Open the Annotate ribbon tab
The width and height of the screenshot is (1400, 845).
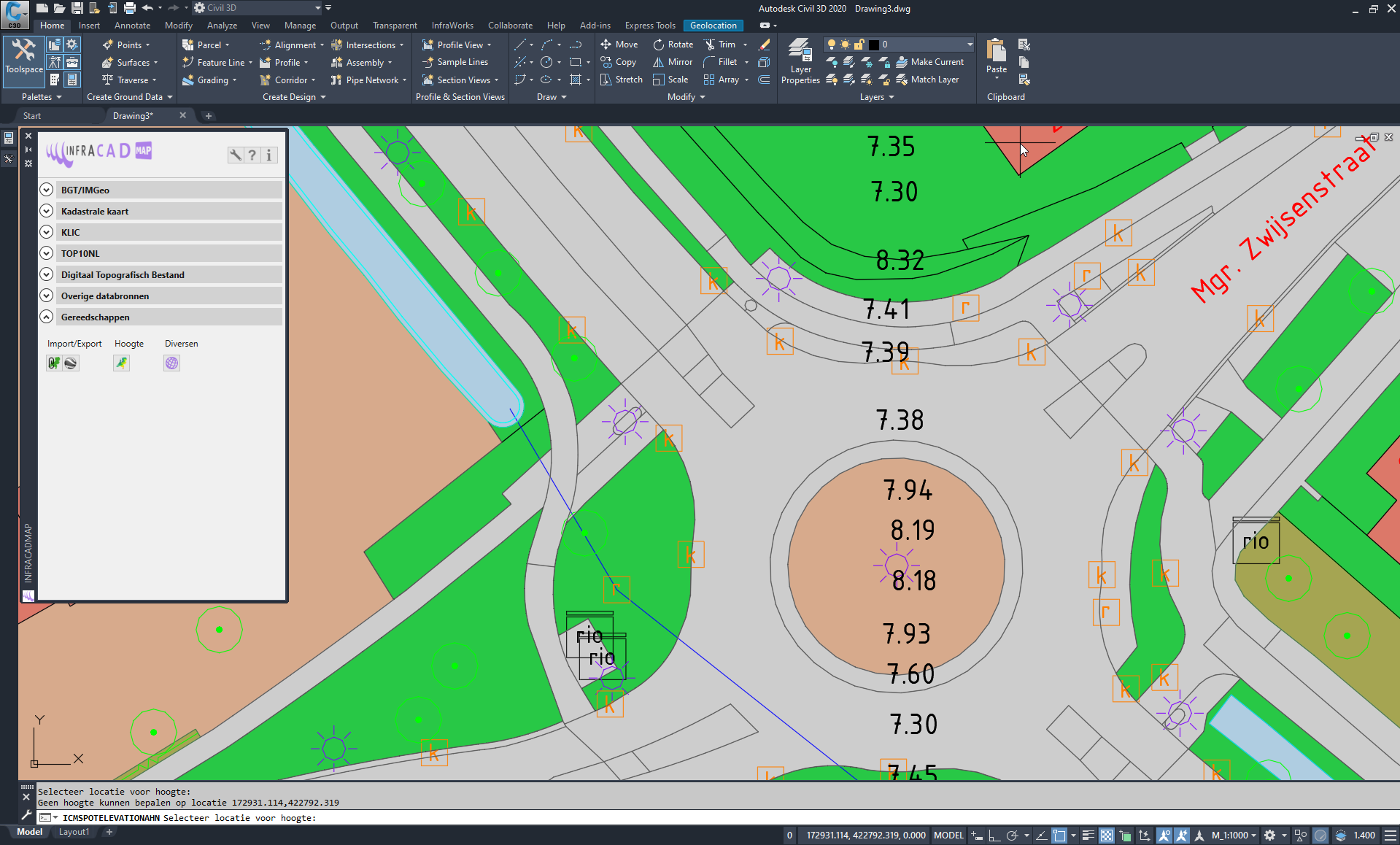tap(132, 26)
